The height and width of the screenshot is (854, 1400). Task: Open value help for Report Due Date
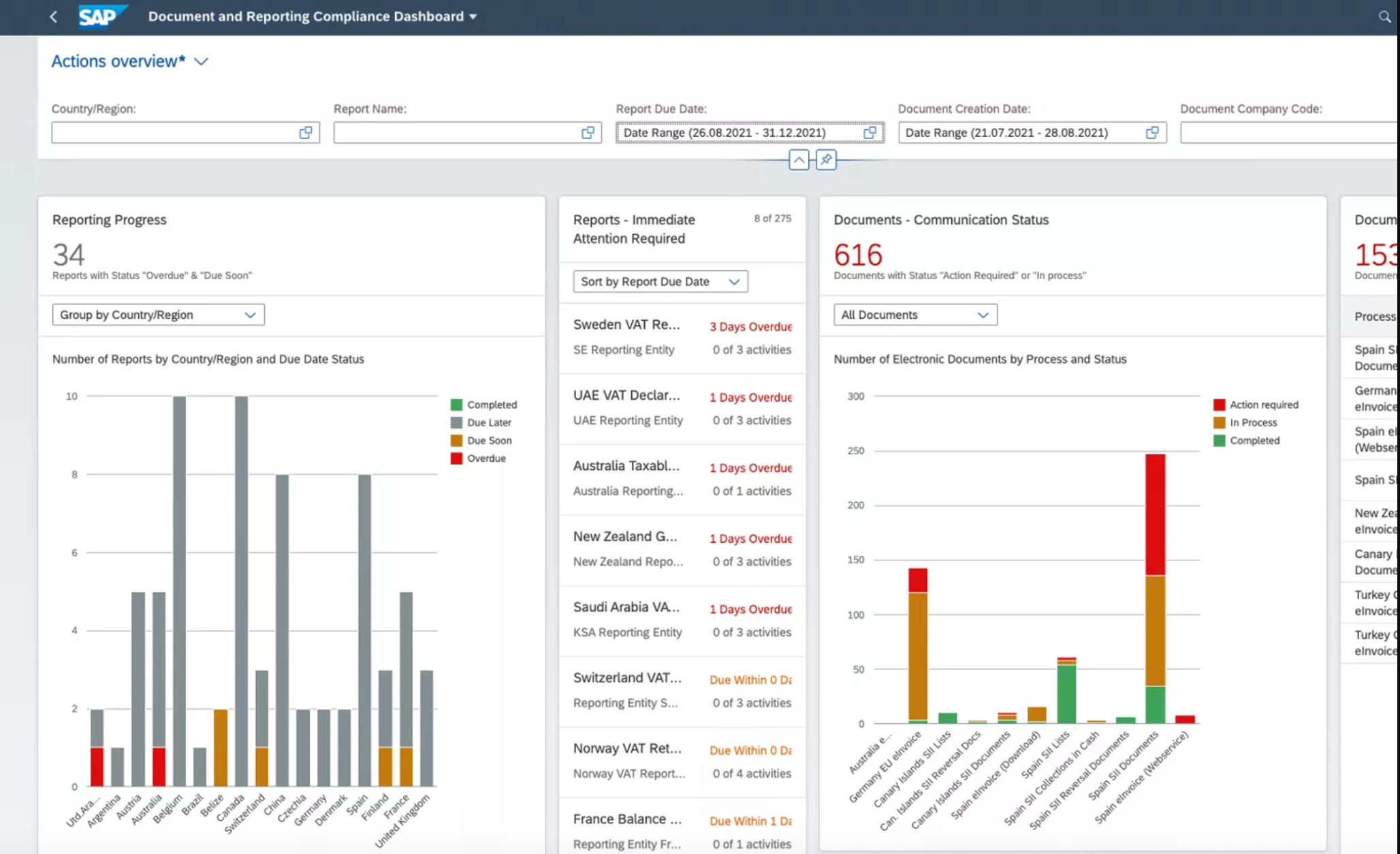tap(870, 133)
